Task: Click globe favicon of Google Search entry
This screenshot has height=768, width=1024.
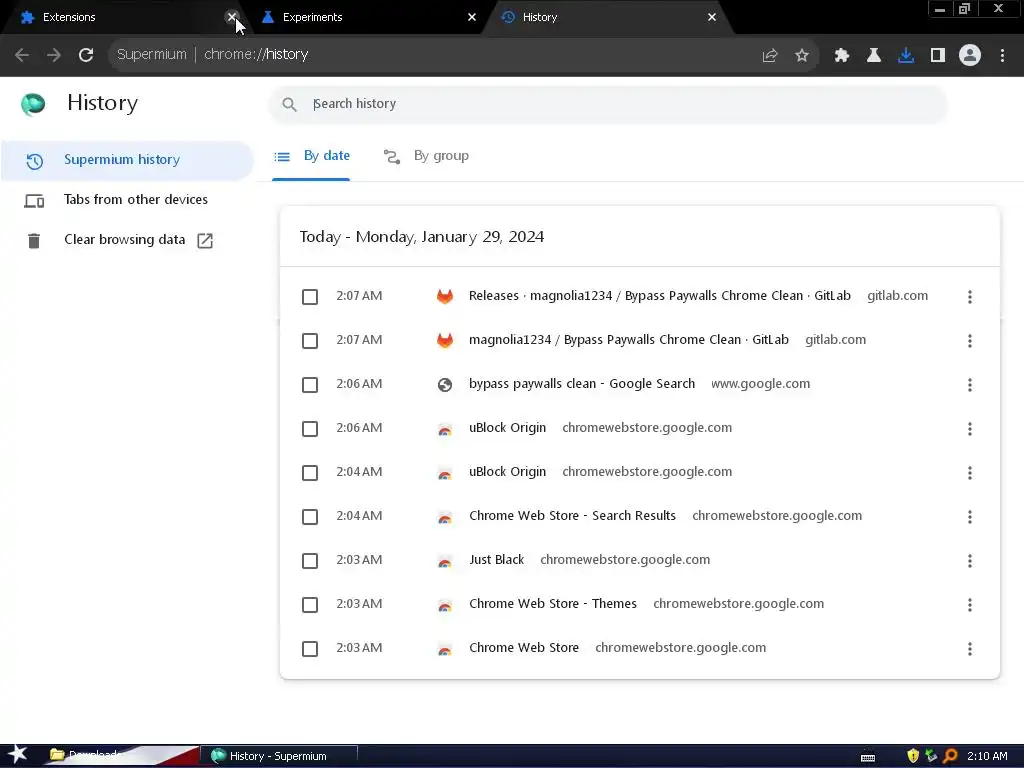Action: pyautogui.click(x=445, y=385)
